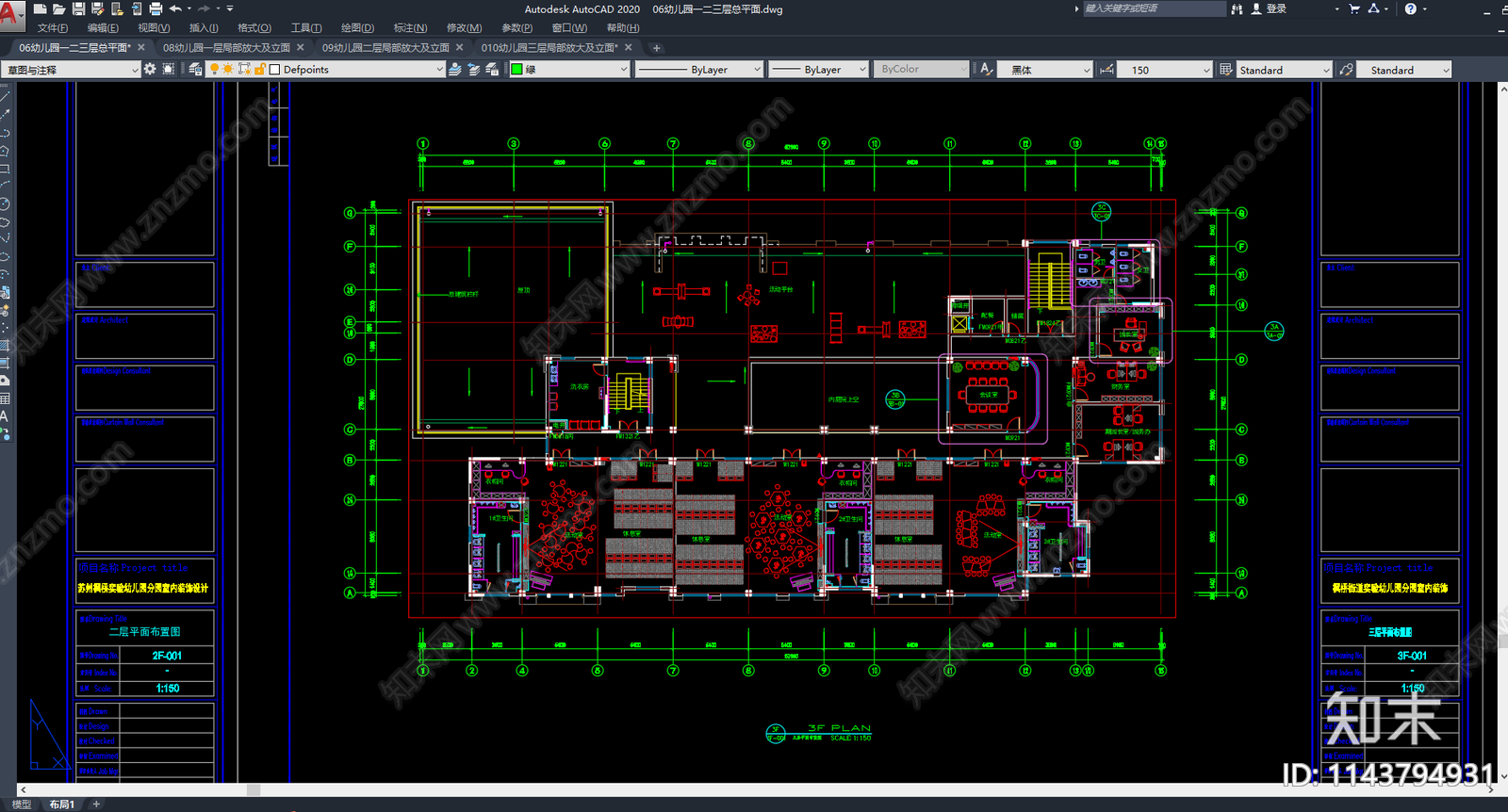Click the keyword search input field
Screen dimensions: 1508x812
[1154, 8]
